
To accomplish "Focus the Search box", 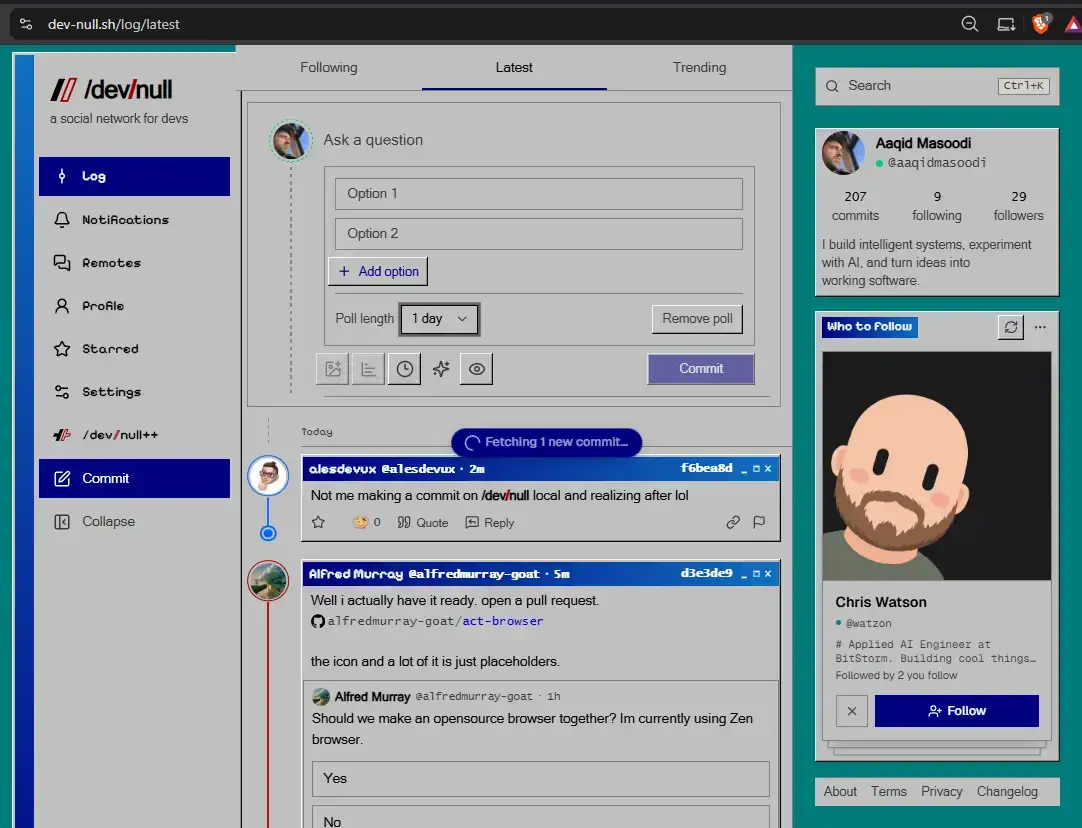I will (x=936, y=86).
